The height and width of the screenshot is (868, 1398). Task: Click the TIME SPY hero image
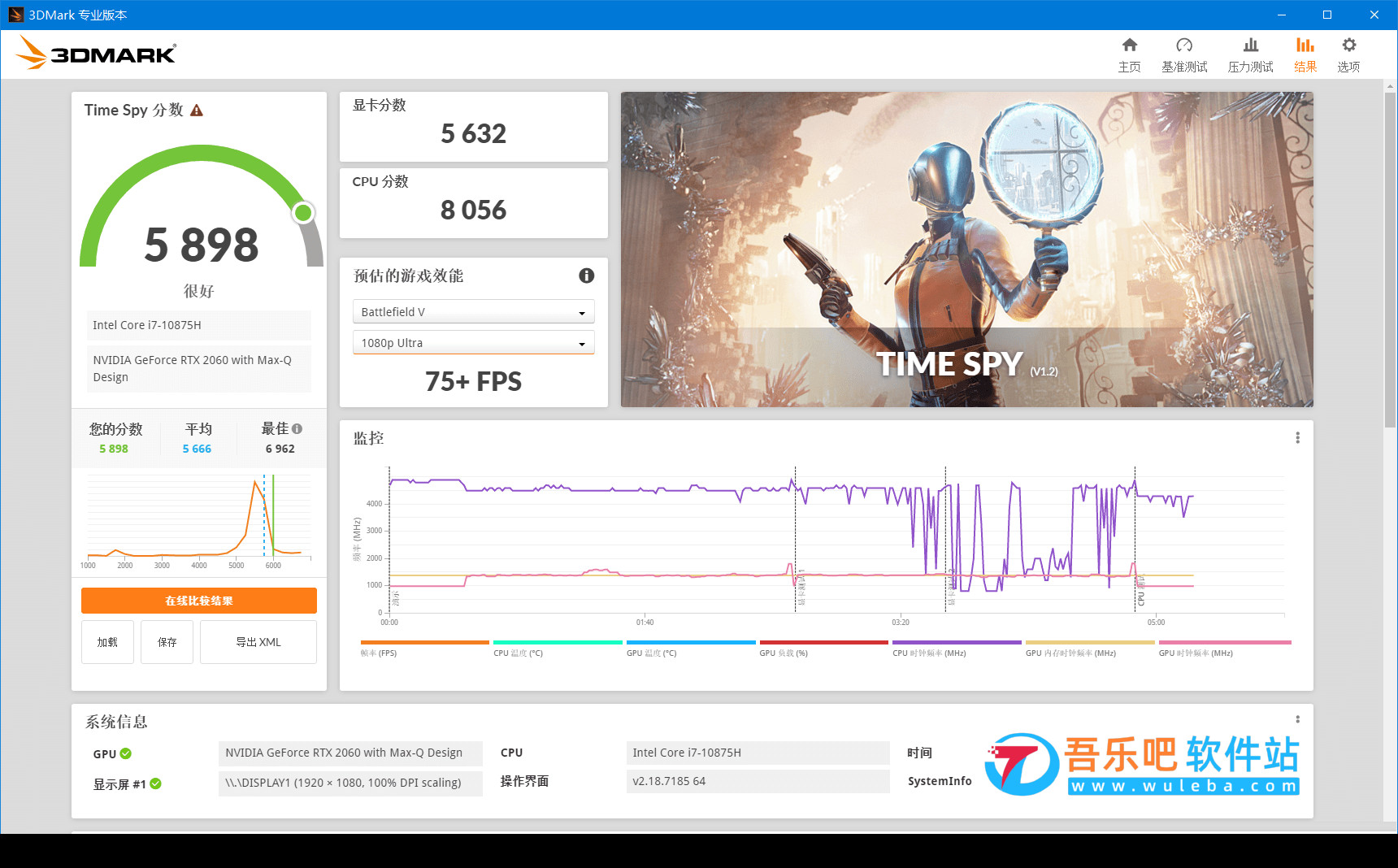pos(967,250)
